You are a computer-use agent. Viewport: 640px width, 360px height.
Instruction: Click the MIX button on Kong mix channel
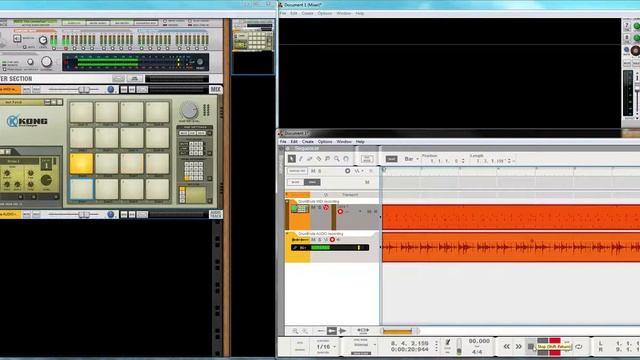click(x=215, y=89)
